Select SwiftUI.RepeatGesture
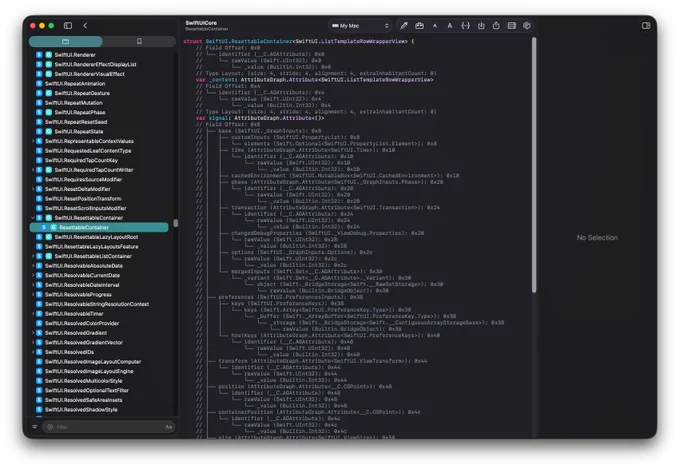 tap(100, 93)
